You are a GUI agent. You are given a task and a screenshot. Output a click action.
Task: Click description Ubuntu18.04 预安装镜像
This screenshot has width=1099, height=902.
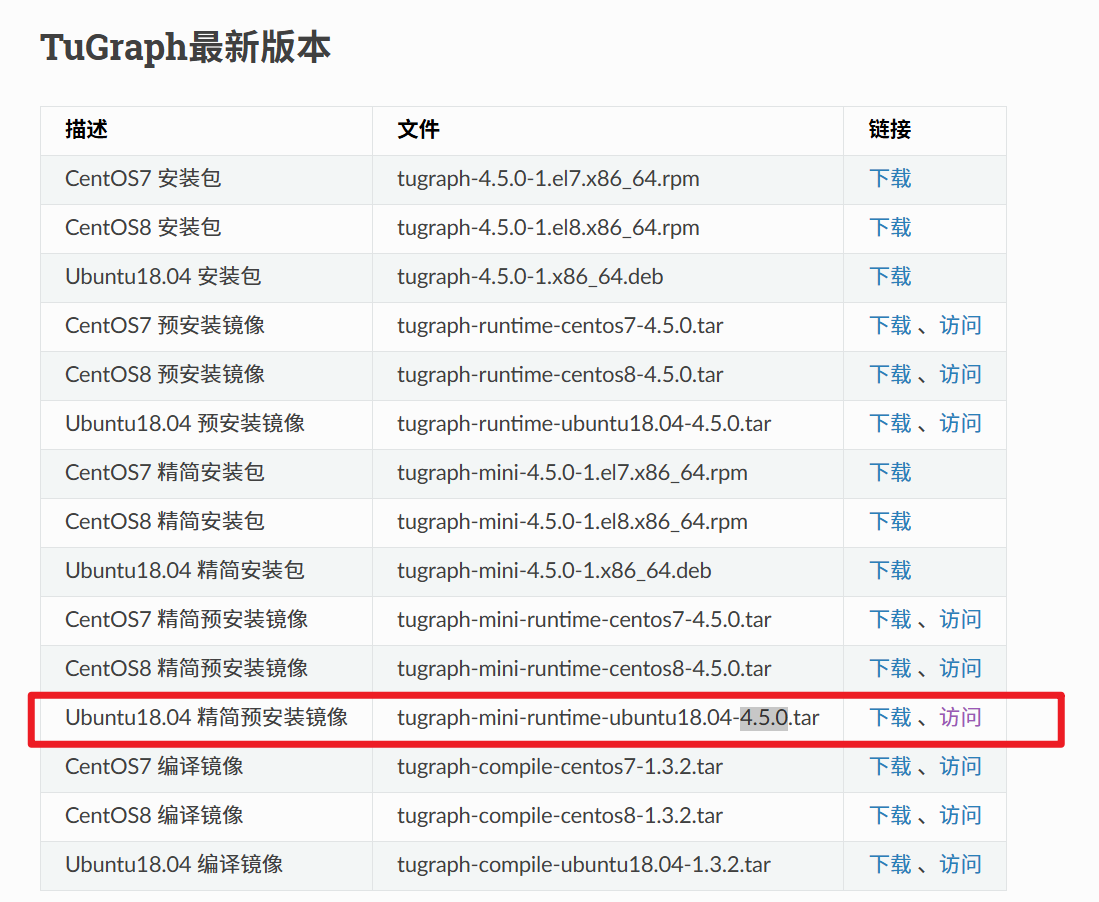click(185, 424)
